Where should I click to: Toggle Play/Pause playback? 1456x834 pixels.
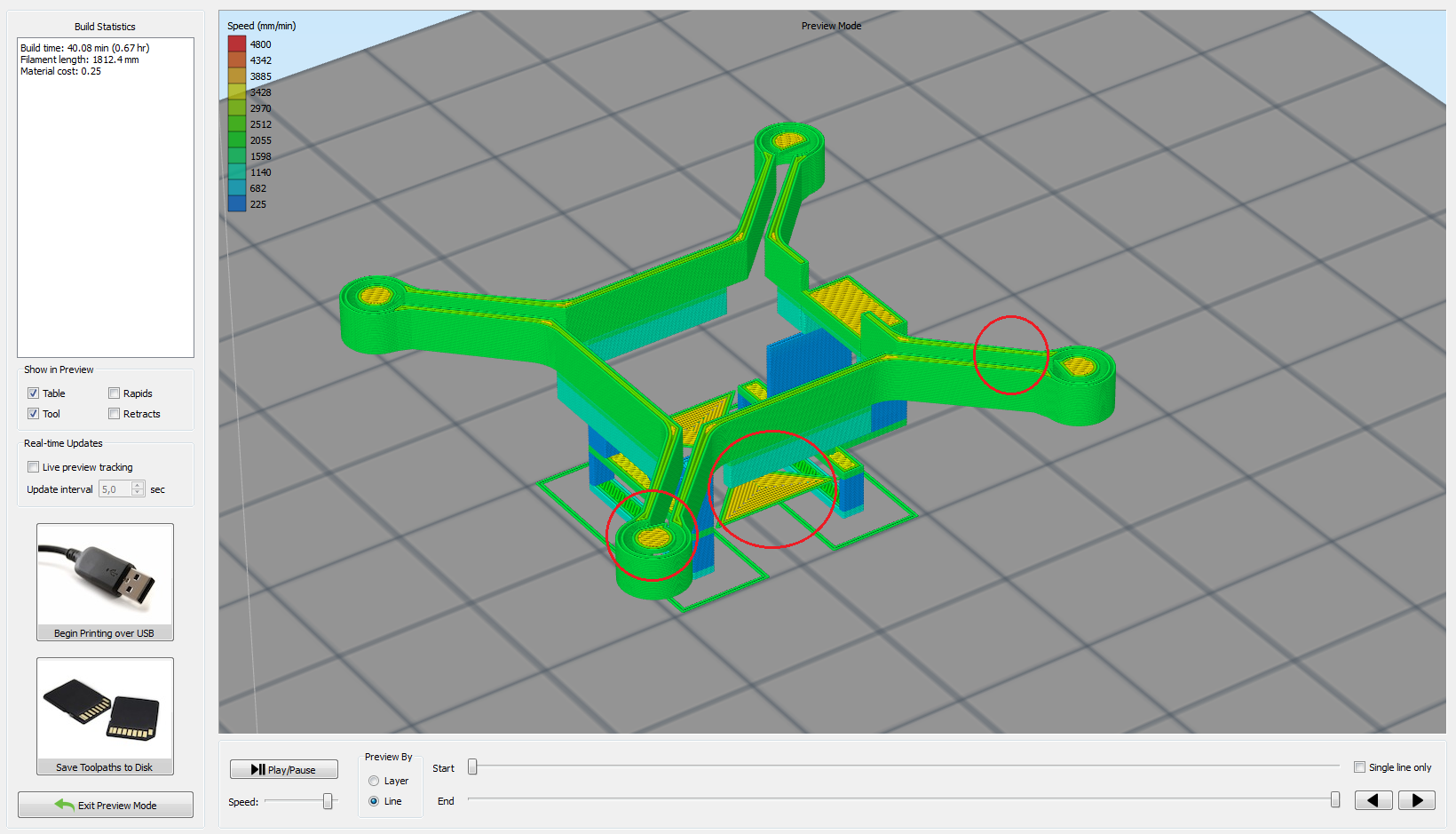tap(283, 769)
